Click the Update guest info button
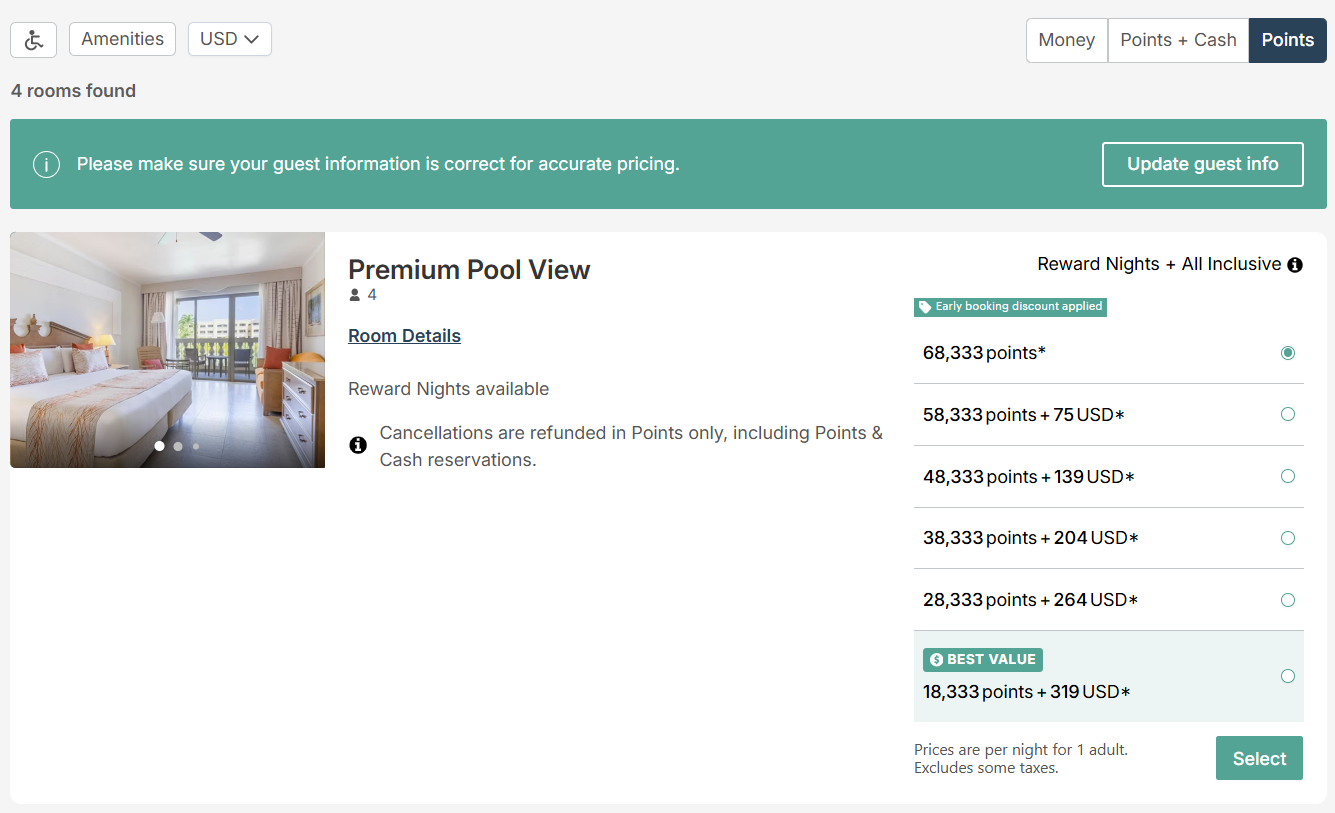 coord(1203,164)
